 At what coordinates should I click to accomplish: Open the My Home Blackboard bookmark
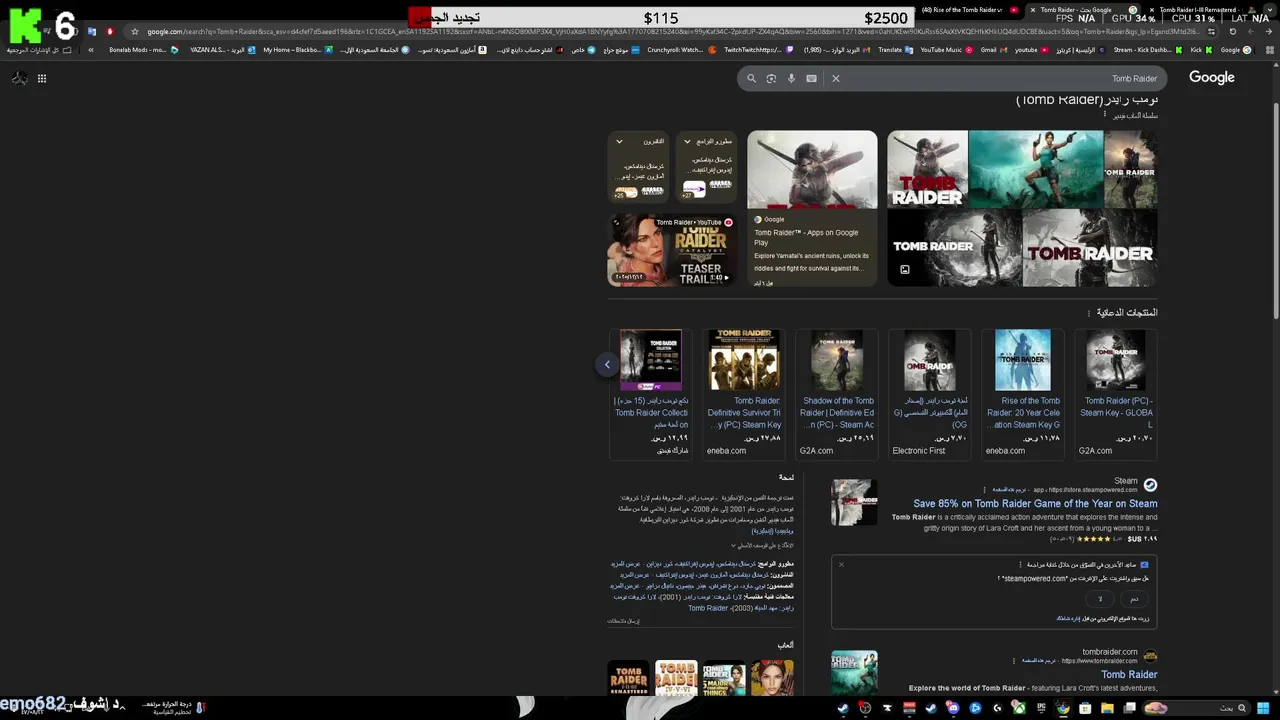pyautogui.click(x=298, y=49)
